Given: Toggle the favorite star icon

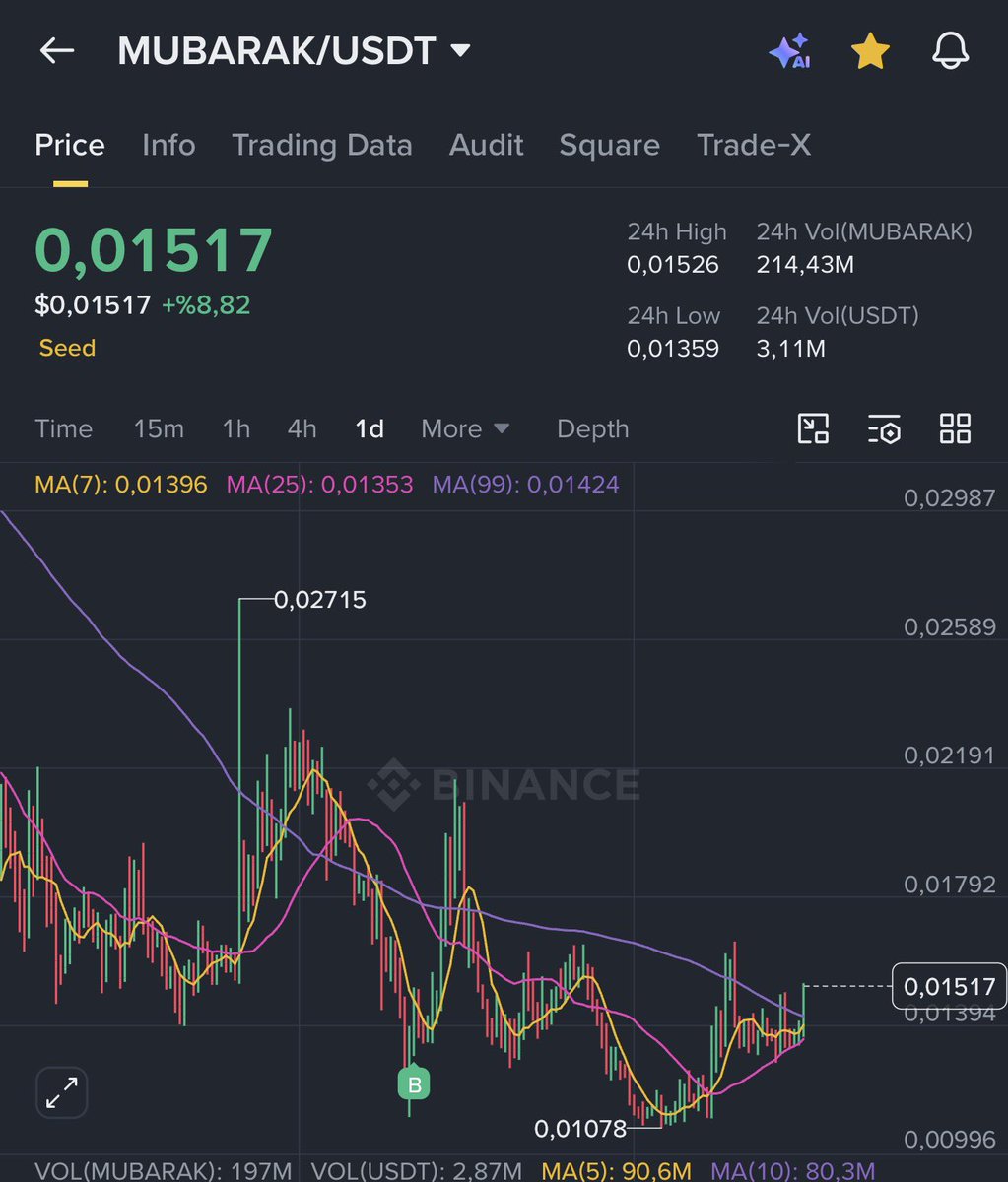Looking at the screenshot, I should point(870,51).
